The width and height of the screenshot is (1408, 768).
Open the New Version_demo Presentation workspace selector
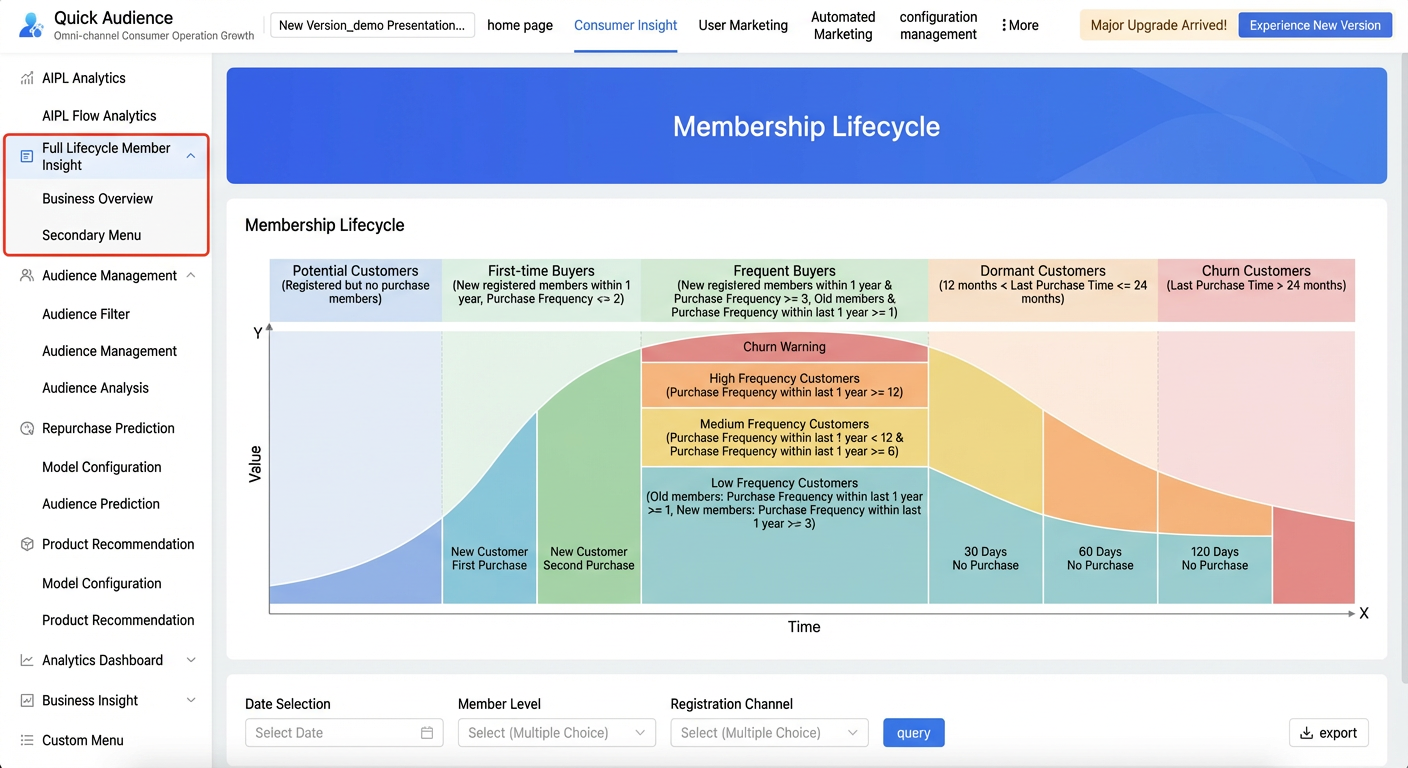point(373,25)
